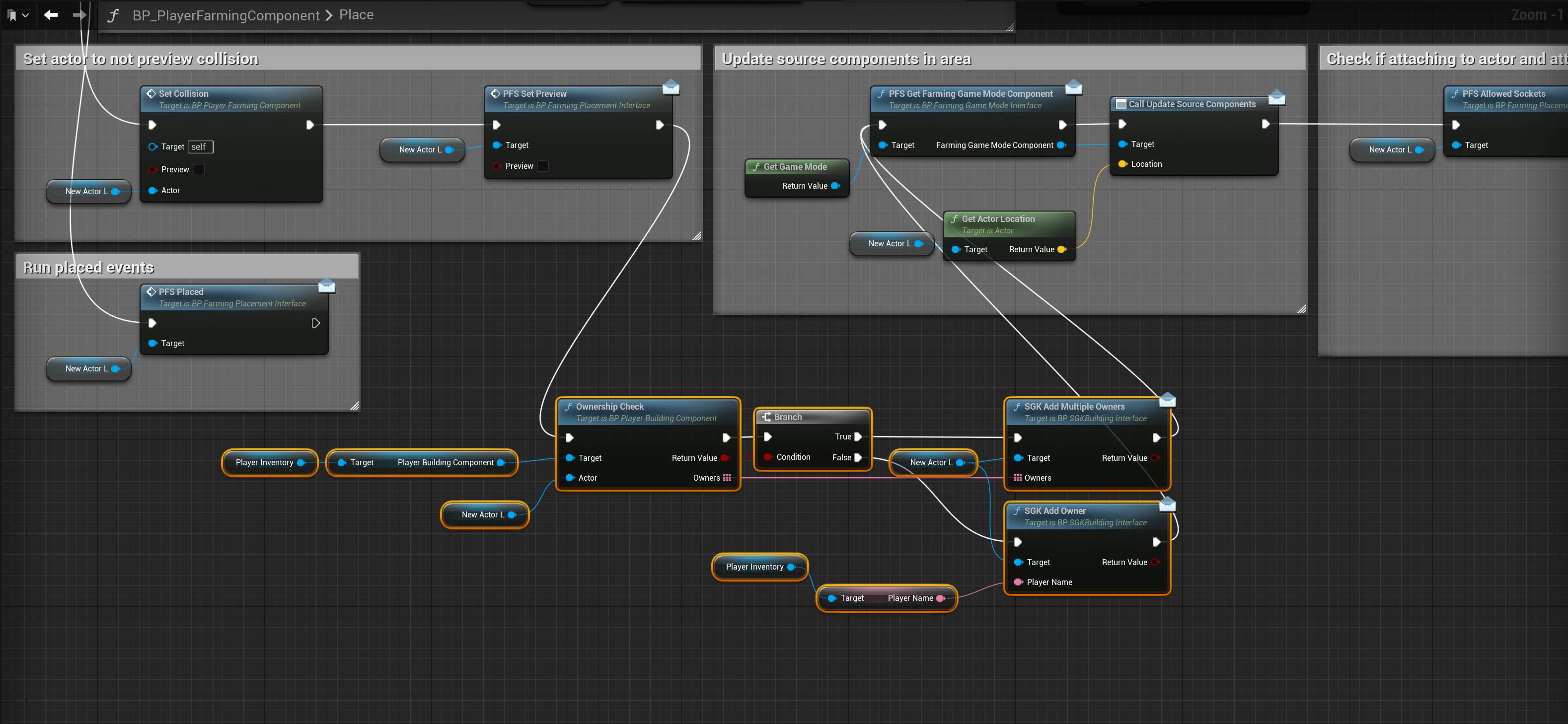This screenshot has width=1568, height=724.
Task: Select the Get Game Mode node header
Action: 795,167
